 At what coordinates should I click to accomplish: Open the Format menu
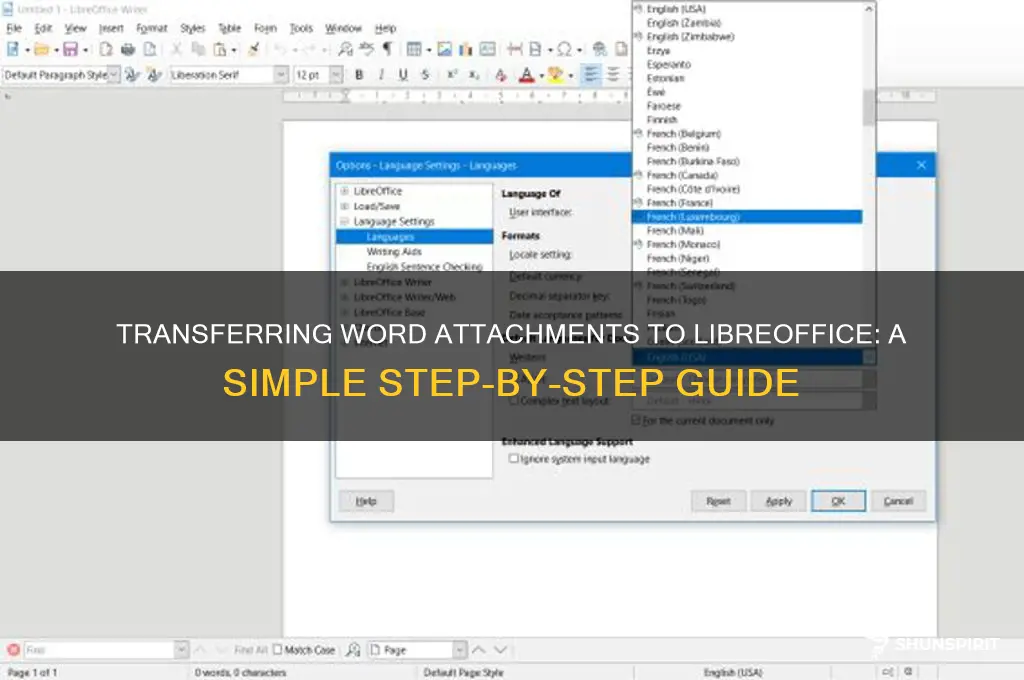click(x=152, y=28)
